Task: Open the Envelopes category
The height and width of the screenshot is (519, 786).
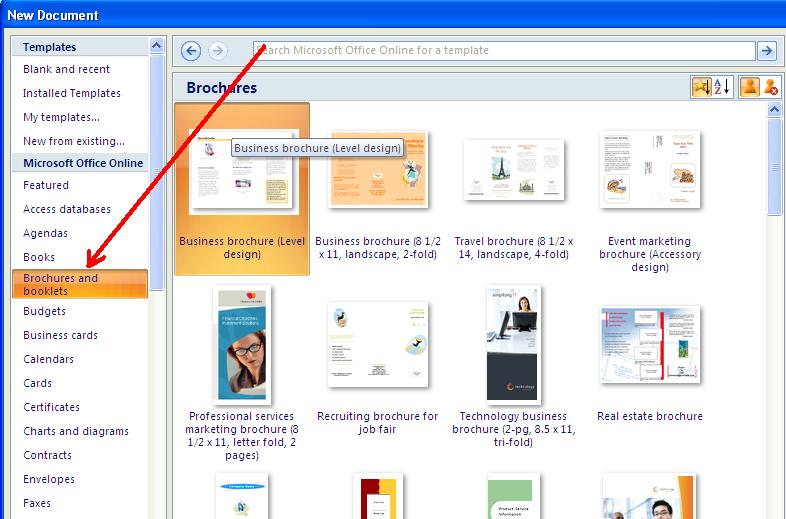Action: 49,480
